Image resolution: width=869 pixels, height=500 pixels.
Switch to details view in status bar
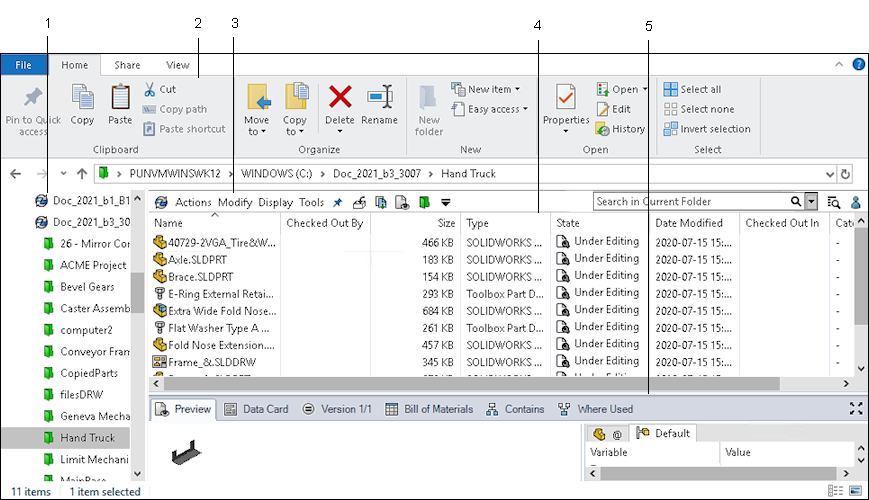coord(835,491)
